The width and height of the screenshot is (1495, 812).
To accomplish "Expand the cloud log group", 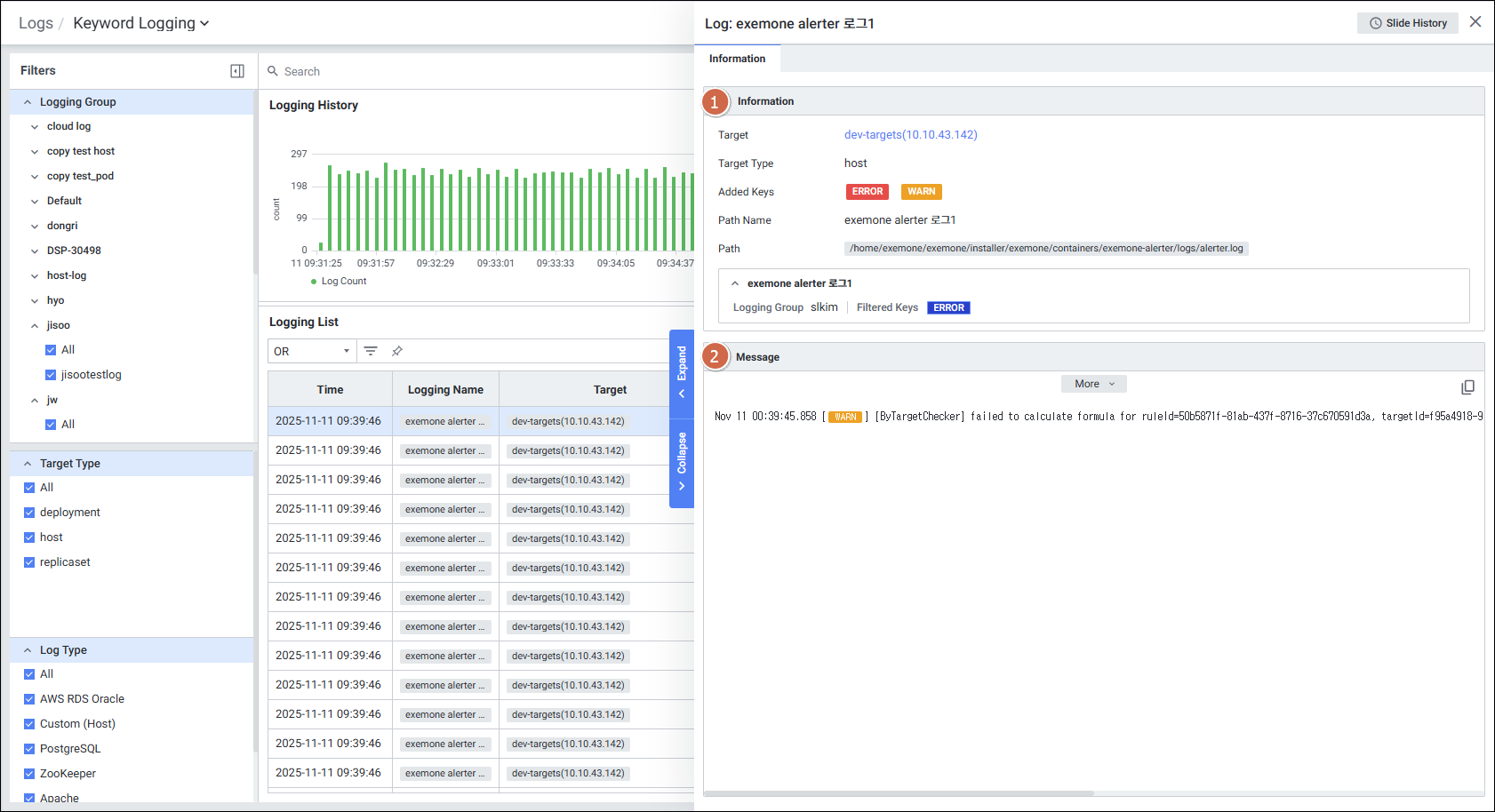I will point(35,127).
